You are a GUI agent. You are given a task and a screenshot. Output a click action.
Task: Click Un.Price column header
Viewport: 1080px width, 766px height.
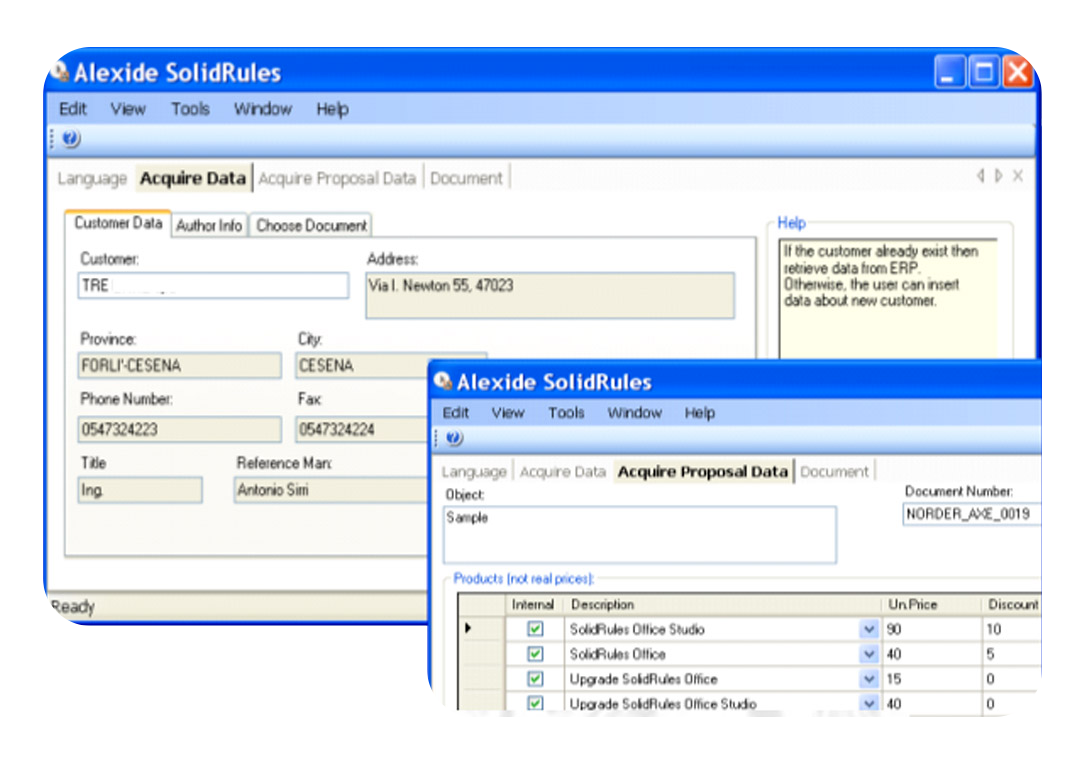(931, 604)
